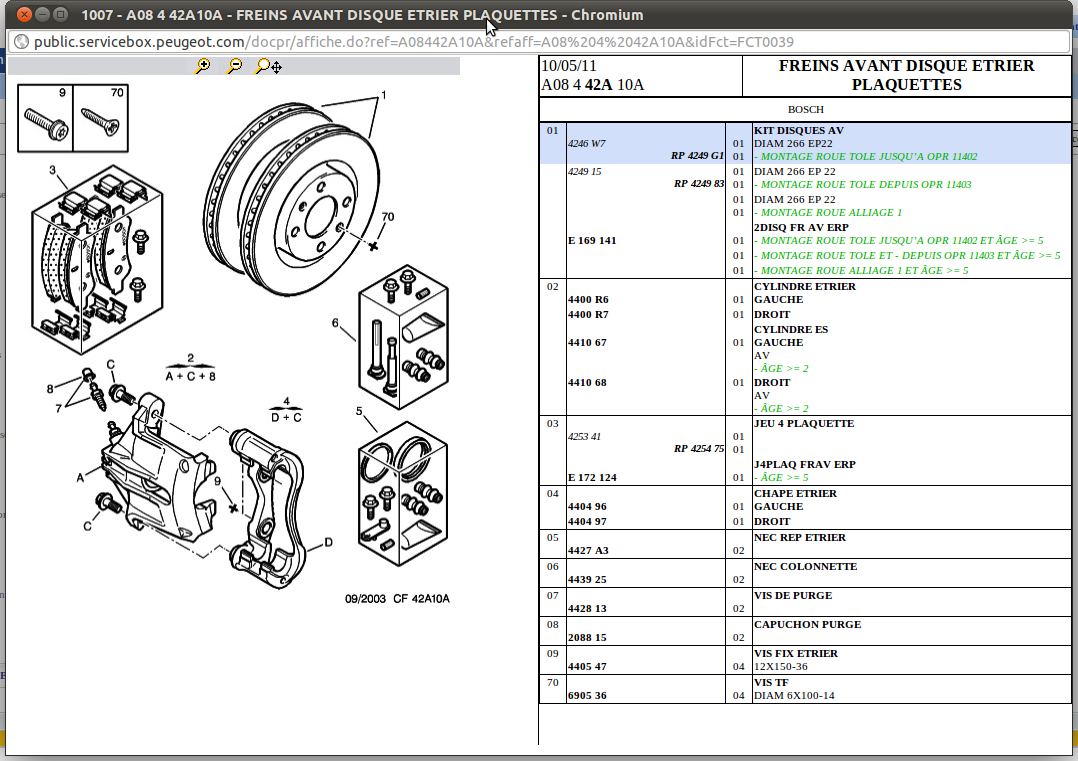Select part number 4246 W7
Viewport: 1078px width, 761px height.
click(x=586, y=144)
